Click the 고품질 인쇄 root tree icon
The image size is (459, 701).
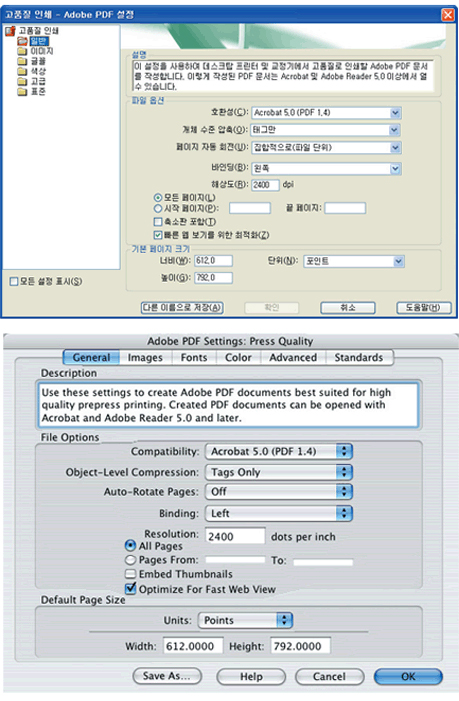tap(10, 31)
